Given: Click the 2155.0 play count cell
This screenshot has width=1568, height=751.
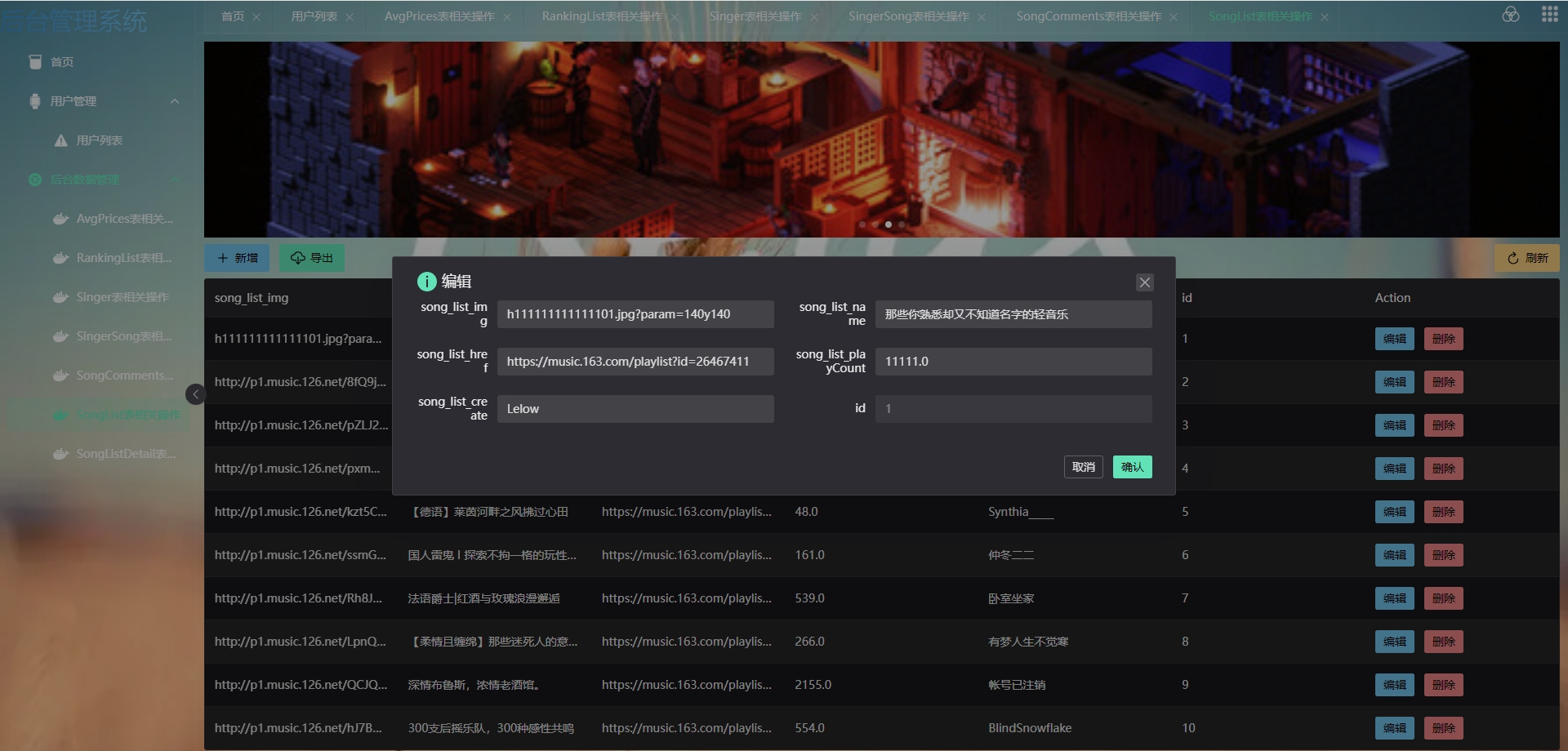Looking at the screenshot, I should [813, 685].
